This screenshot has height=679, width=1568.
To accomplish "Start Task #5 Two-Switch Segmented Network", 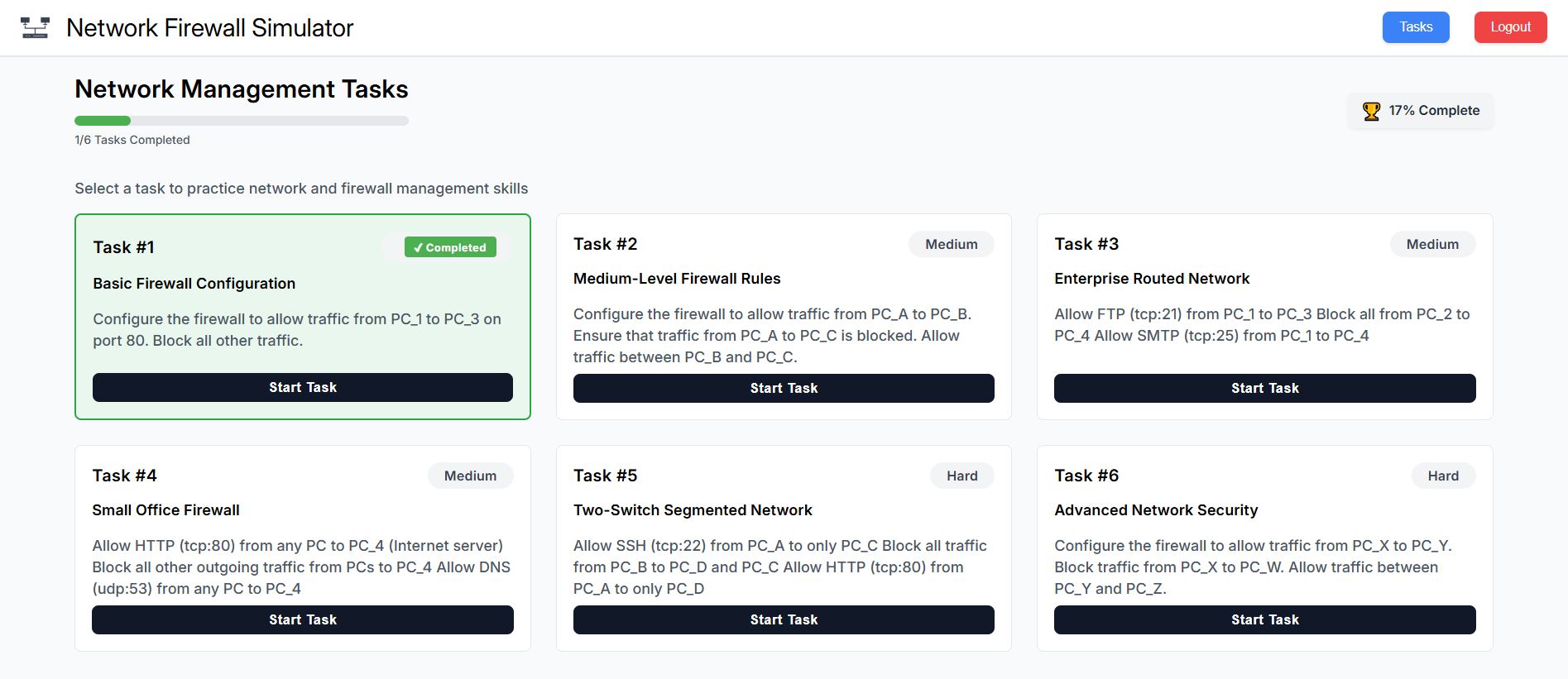I will 783,620.
